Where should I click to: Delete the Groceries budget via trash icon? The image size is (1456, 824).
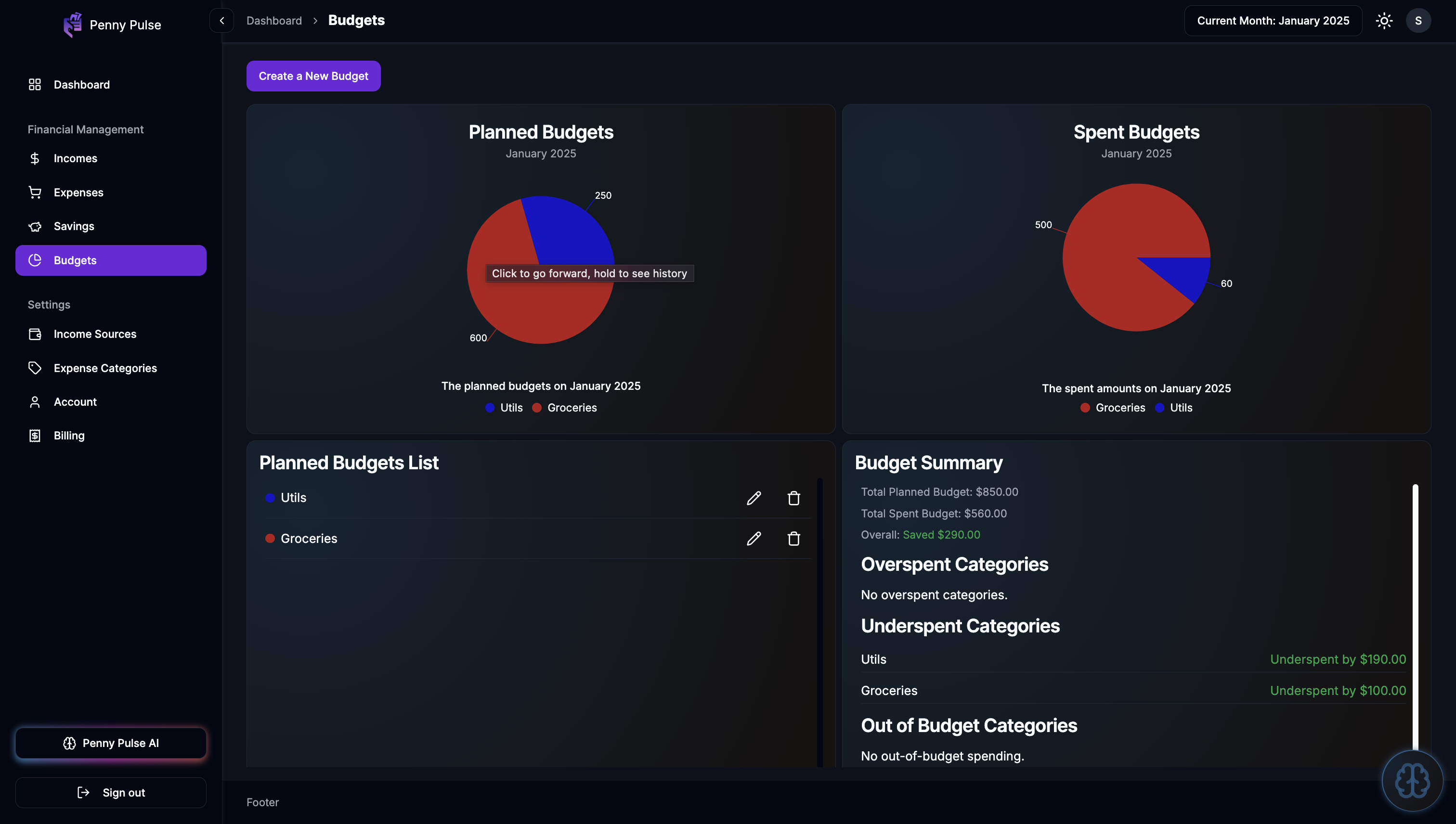(793, 539)
